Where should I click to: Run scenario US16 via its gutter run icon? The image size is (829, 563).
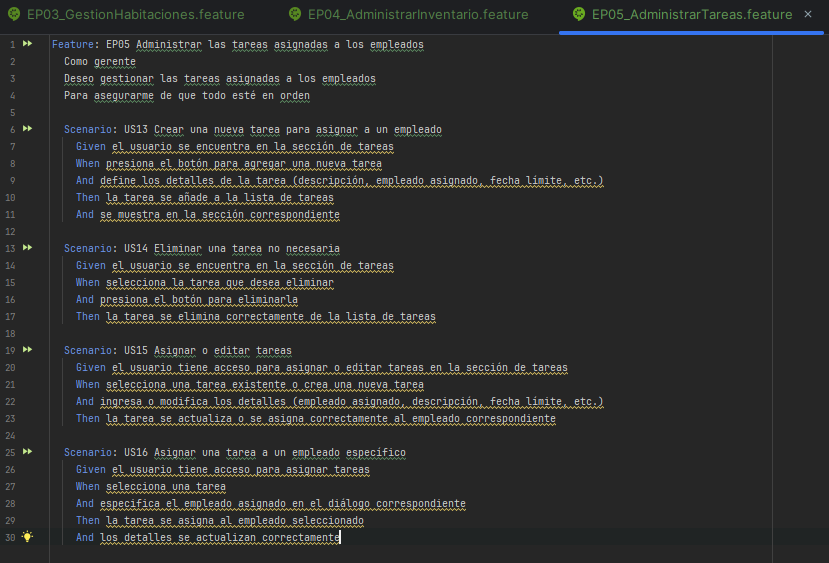click(x=27, y=452)
